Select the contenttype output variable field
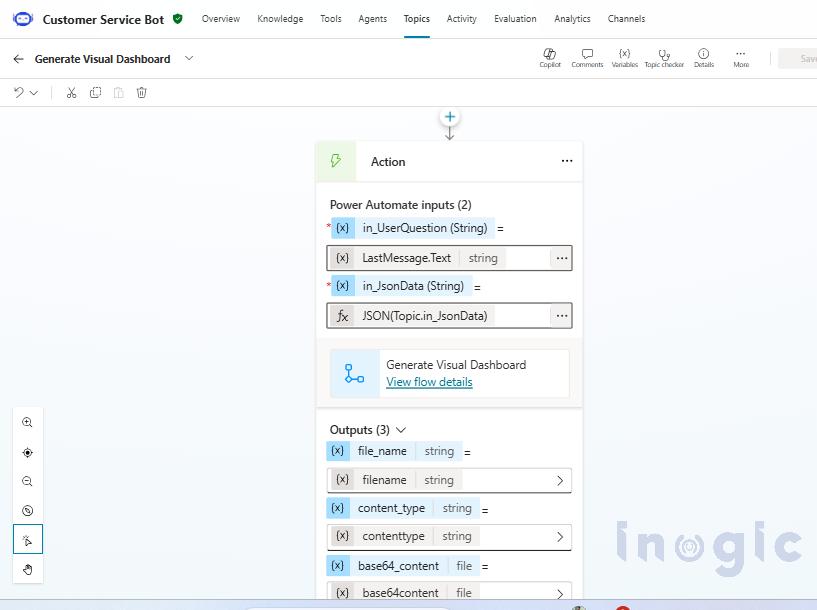 point(449,537)
